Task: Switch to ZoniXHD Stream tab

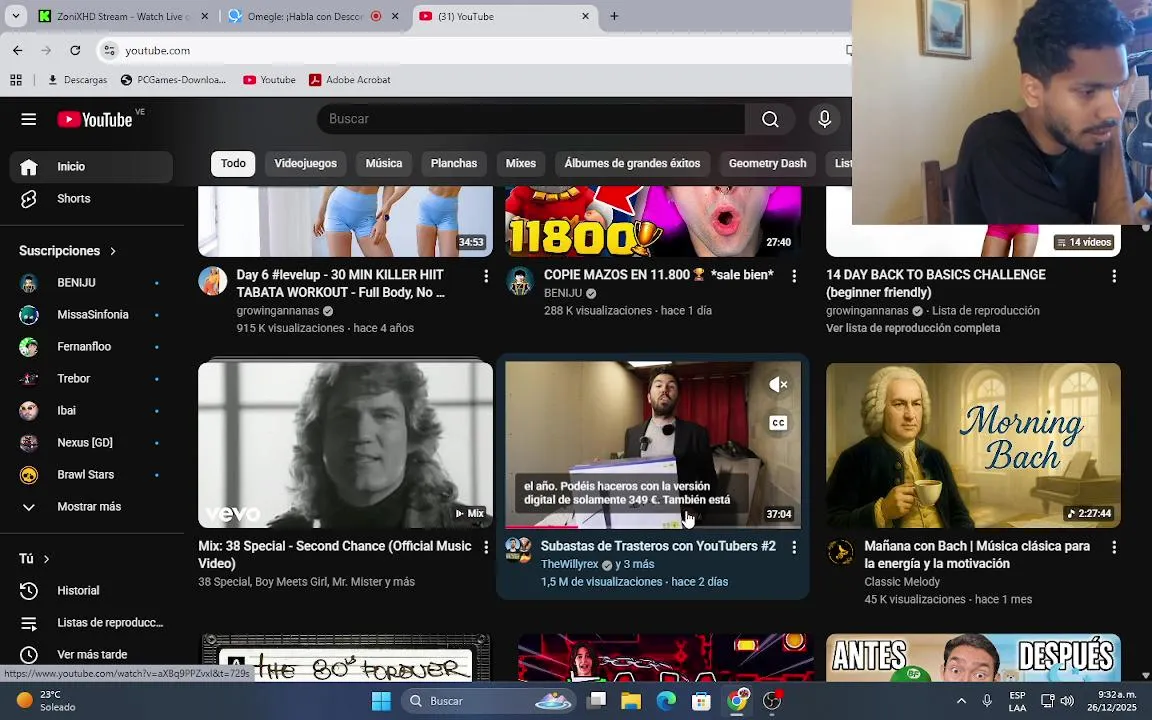Action: pos(123,16)
